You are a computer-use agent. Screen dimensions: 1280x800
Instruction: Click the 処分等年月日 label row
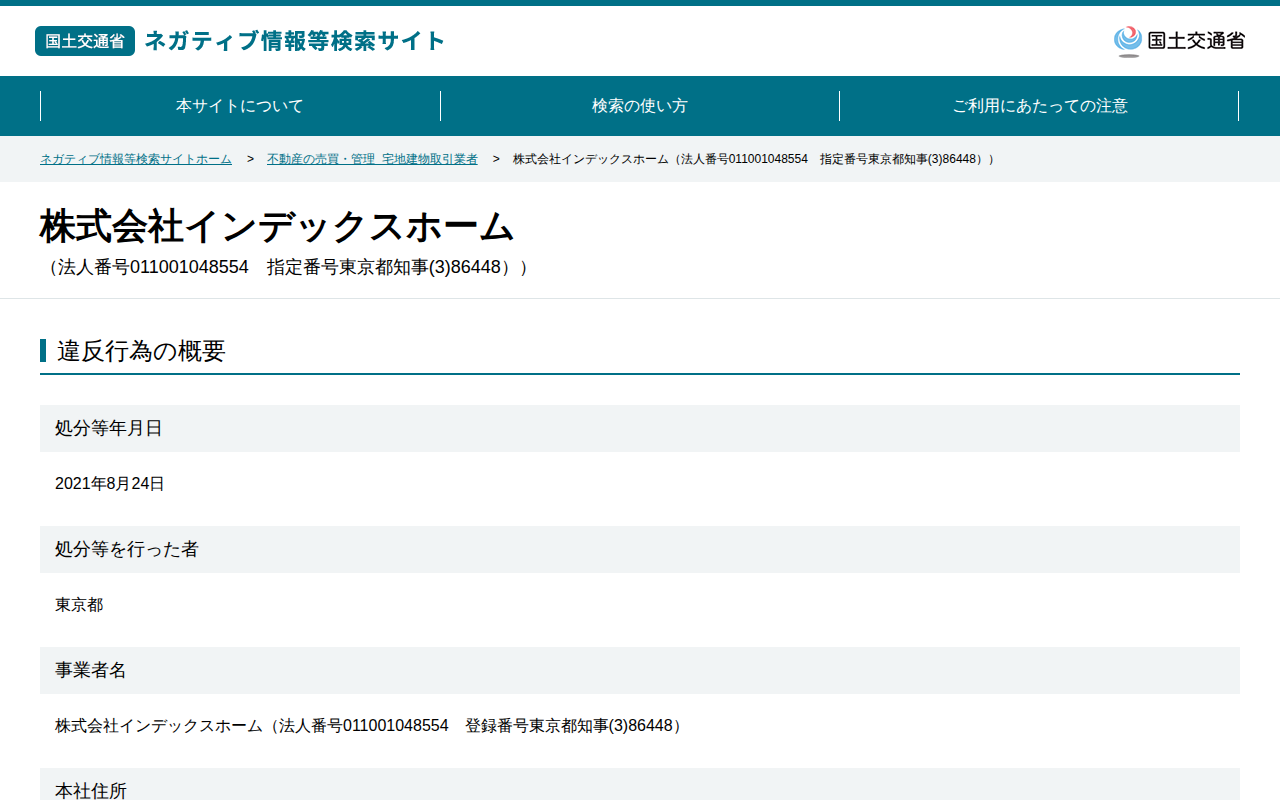point(640,428)
